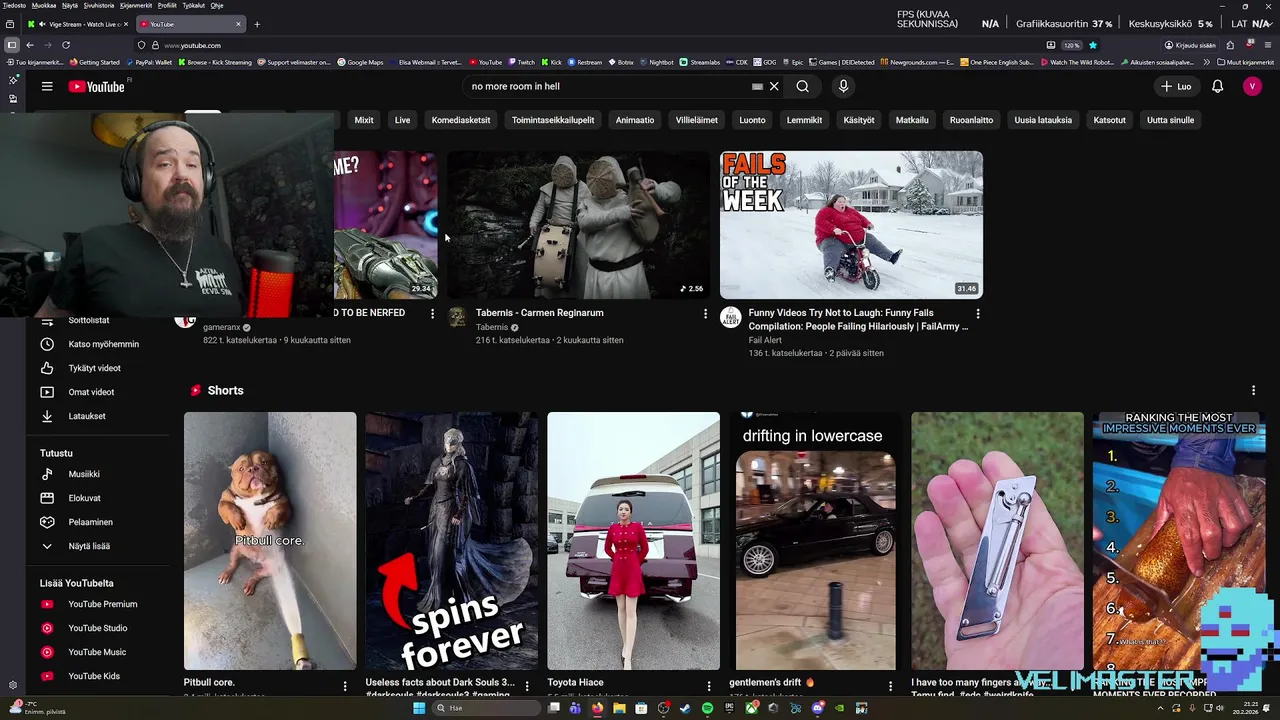Select the Uusia latauksia chip
The width and height of the screenshot is (1280, 720).
[1043, 120]
